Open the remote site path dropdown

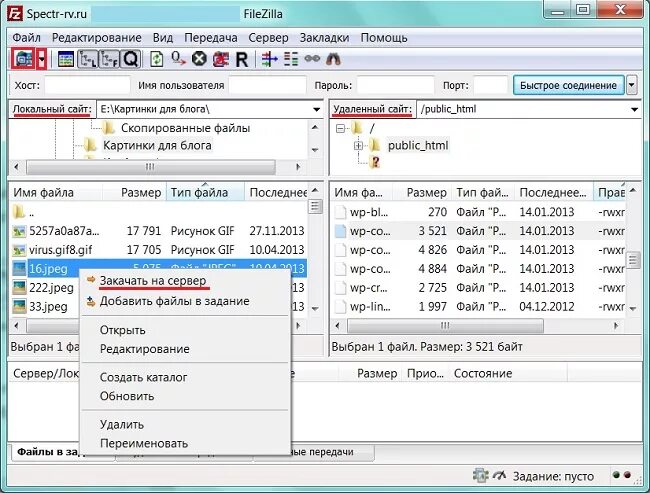pyautogui.click(x=634, y=109)
